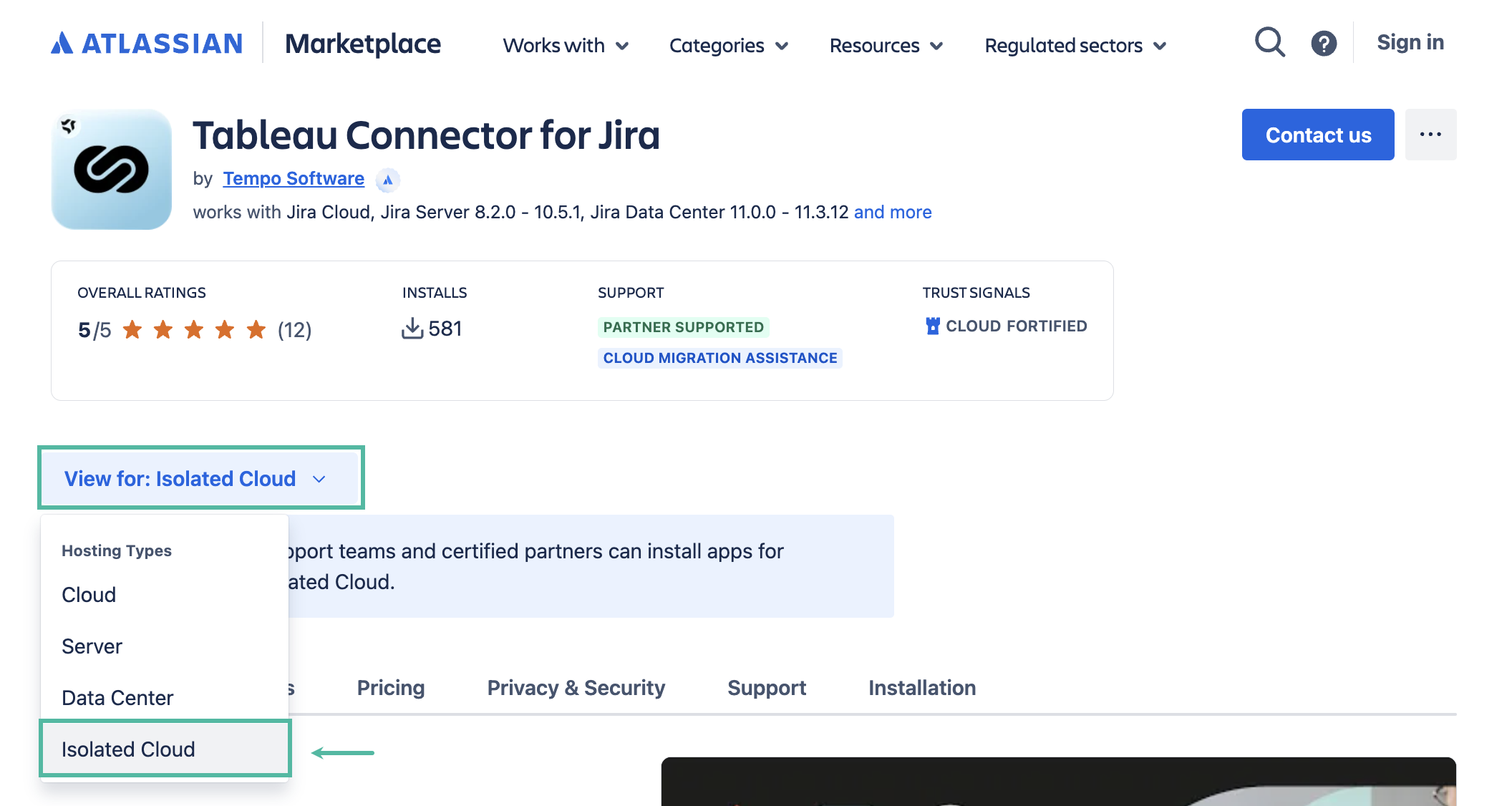
Task: Switch to the Support tab
Action: pyautogui.click(x=767, y=688)
